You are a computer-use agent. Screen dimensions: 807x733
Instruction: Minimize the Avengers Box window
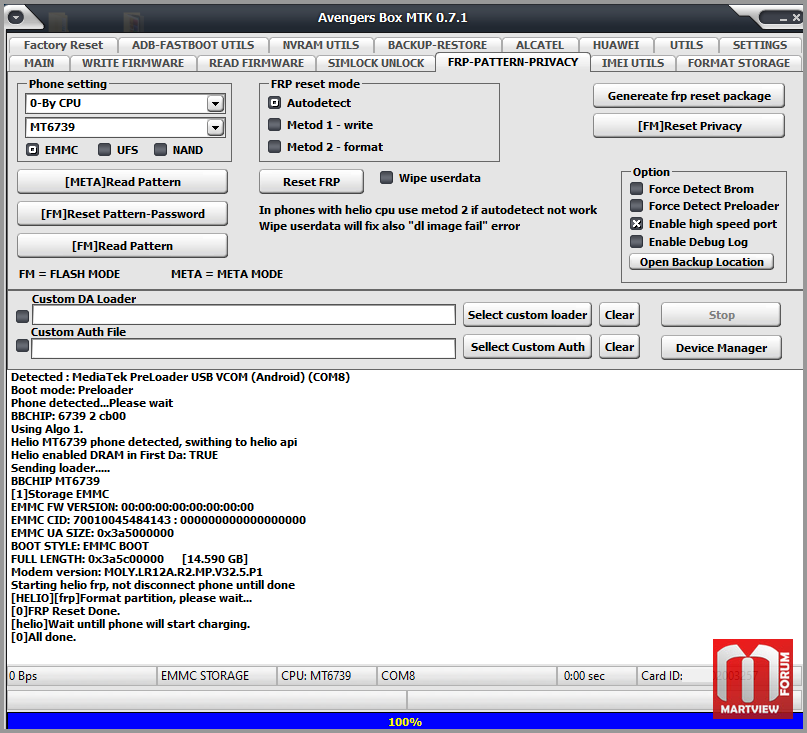(x=783, y=18)
